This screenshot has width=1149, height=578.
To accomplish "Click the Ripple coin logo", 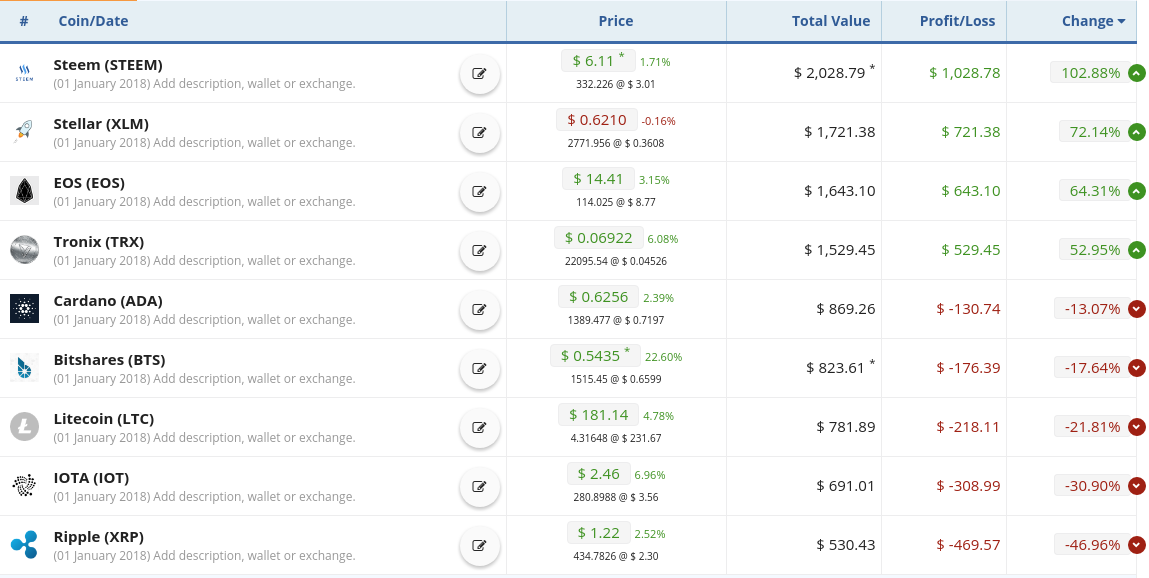I will 24,545.
